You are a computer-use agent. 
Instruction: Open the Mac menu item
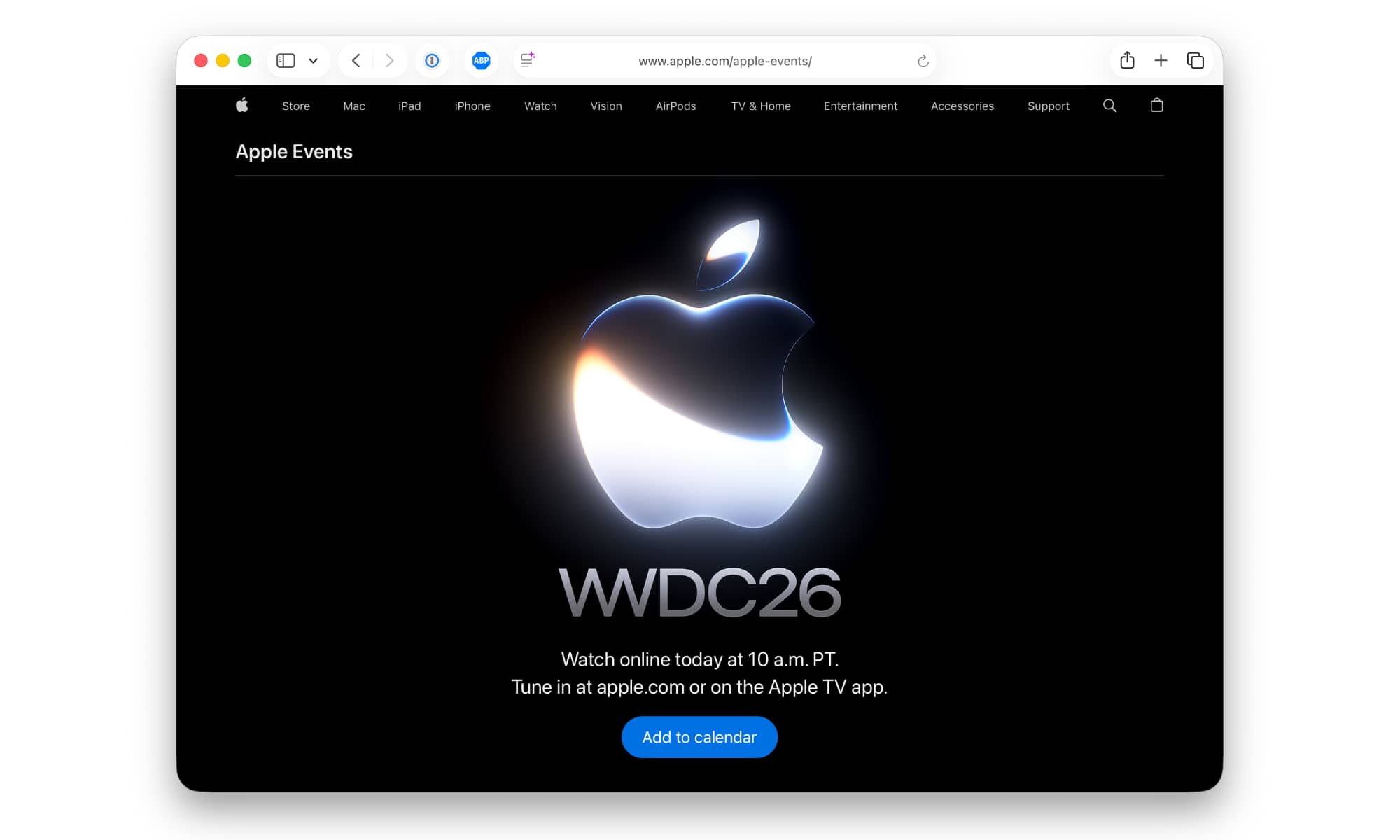point(354,106)
